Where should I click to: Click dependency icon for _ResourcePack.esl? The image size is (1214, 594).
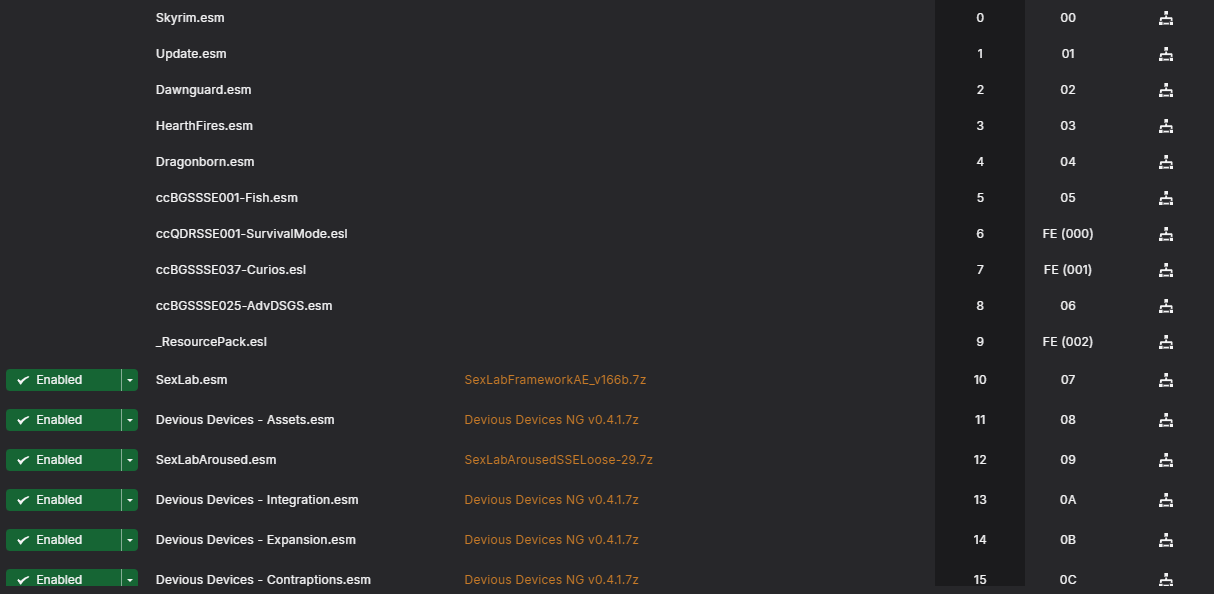1165,342
